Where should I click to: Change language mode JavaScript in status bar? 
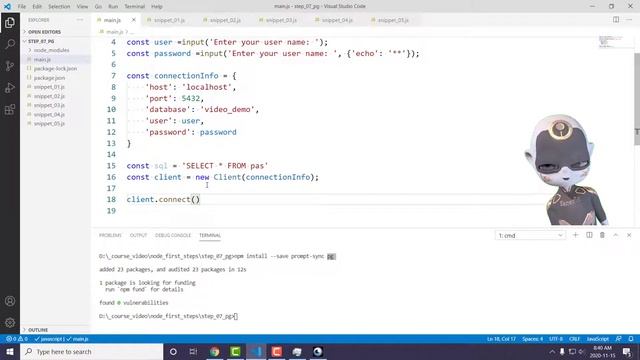tap(598, 339)
